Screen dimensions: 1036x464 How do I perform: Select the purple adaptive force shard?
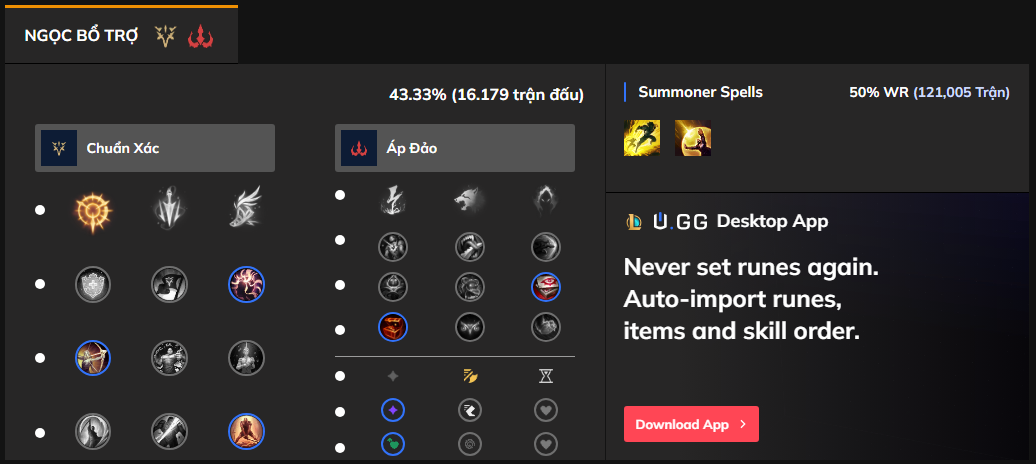[393, 409]
